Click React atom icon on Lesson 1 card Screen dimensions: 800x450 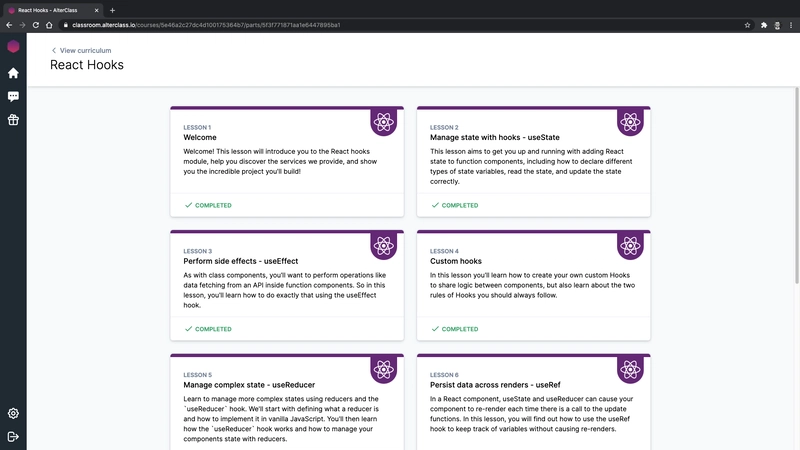(384, 122)
